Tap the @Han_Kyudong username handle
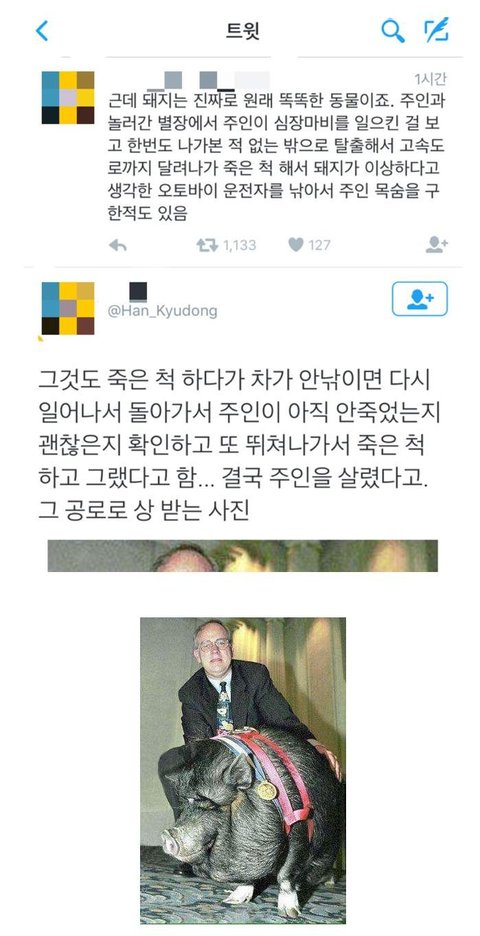Image resolution: width=480 pixels, height=936 pixels. [162, 311]
